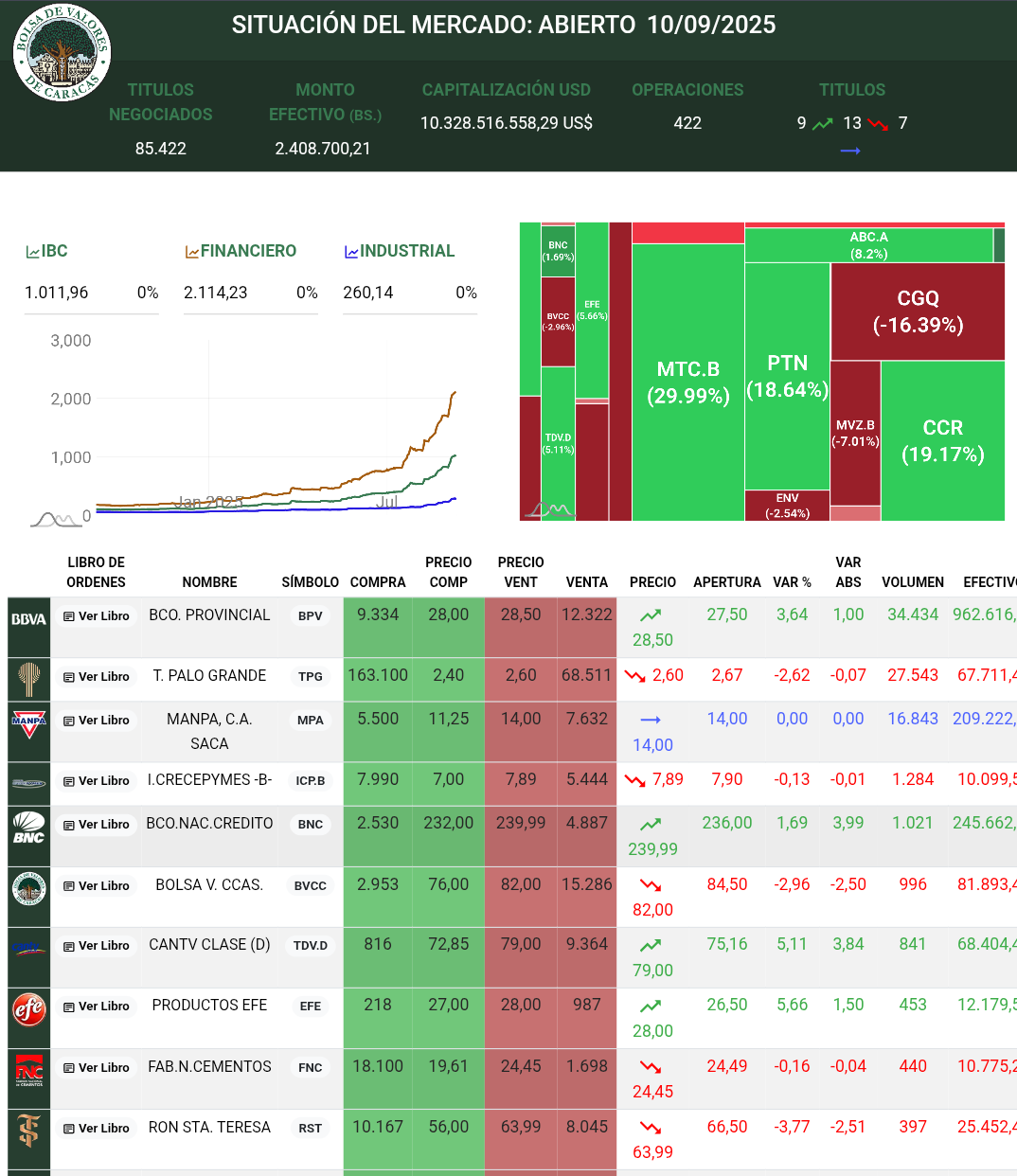
Task: Open Ver Libro for BOLSA V. CCAS.
Action: click(x=97, y=886)
